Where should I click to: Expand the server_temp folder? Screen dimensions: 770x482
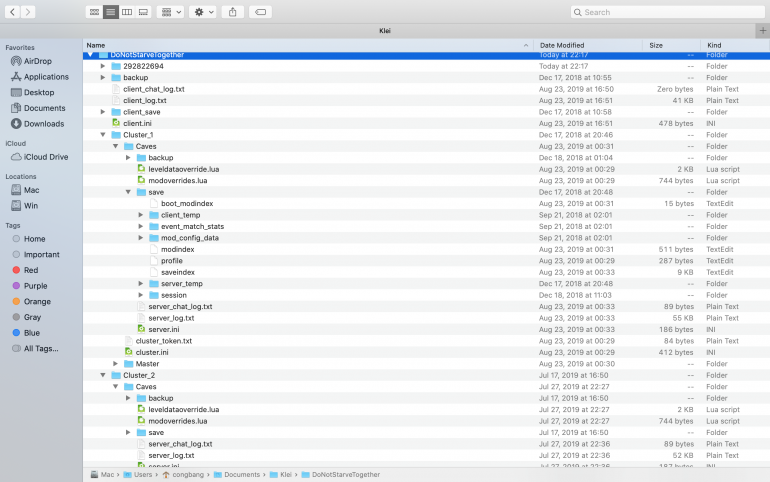(140, 284)
